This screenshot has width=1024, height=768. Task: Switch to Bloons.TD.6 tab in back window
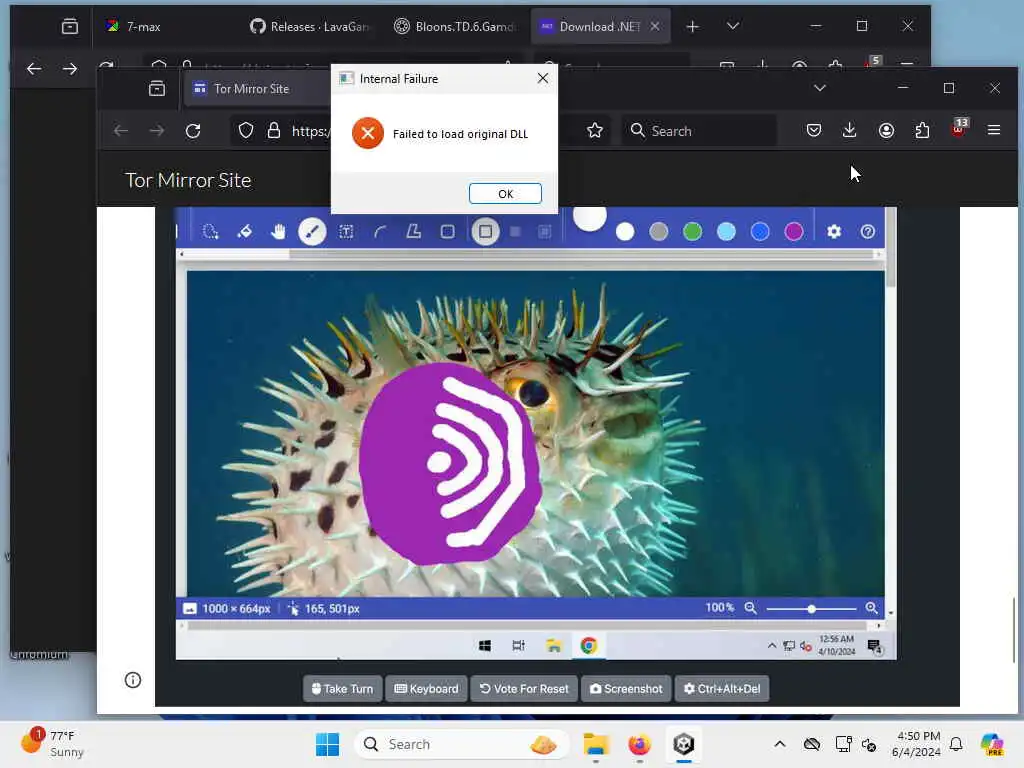point(455,26)
